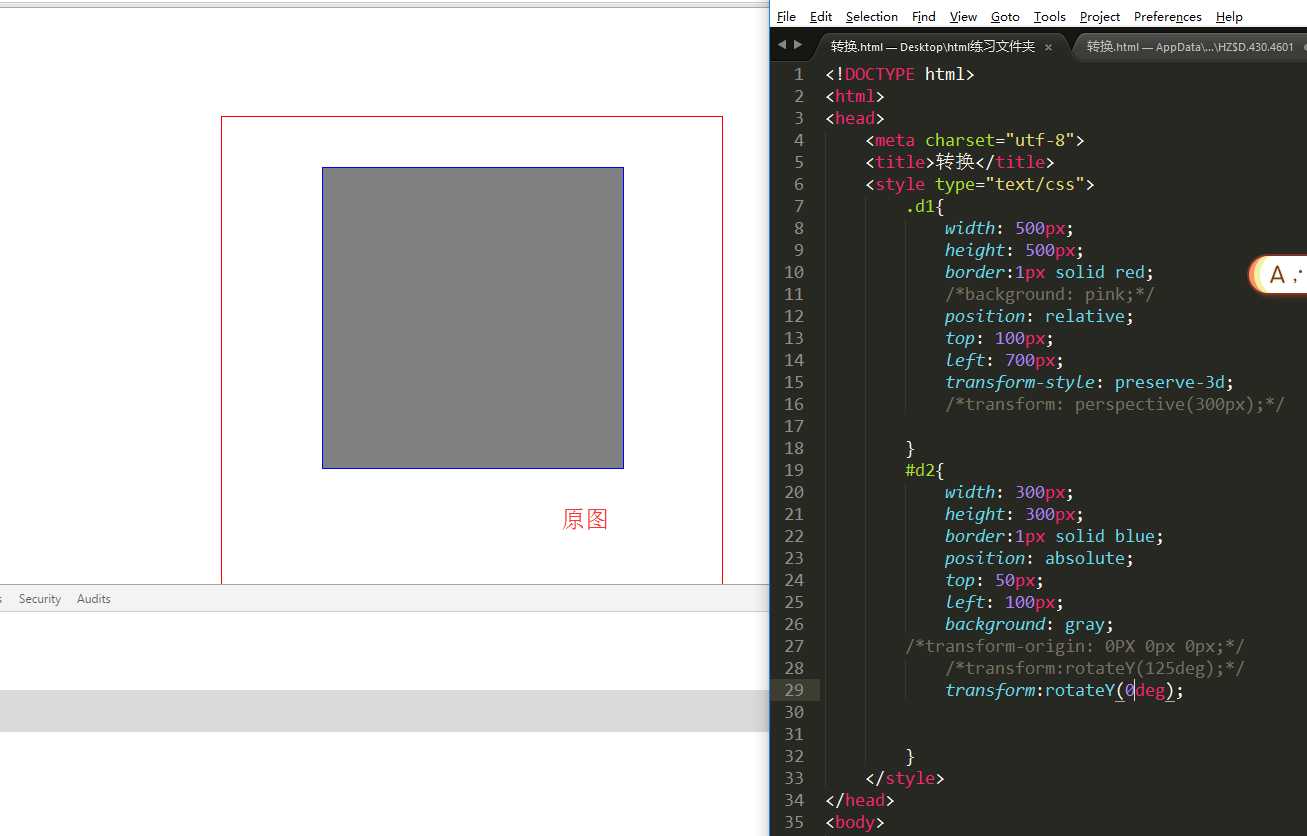
Task: Click the '</style>' closing tag
Action: [x=905, y=778]
